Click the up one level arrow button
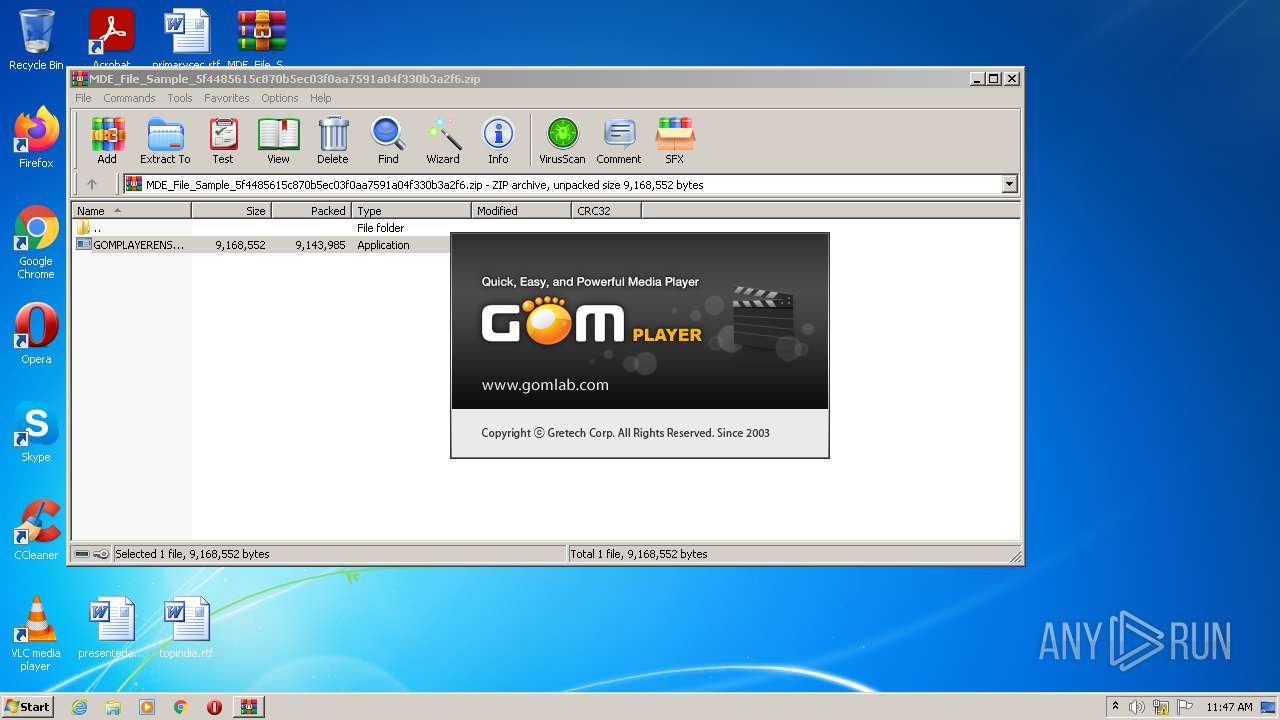Screen dimensions: 1280x720 [x=92, y=184]
